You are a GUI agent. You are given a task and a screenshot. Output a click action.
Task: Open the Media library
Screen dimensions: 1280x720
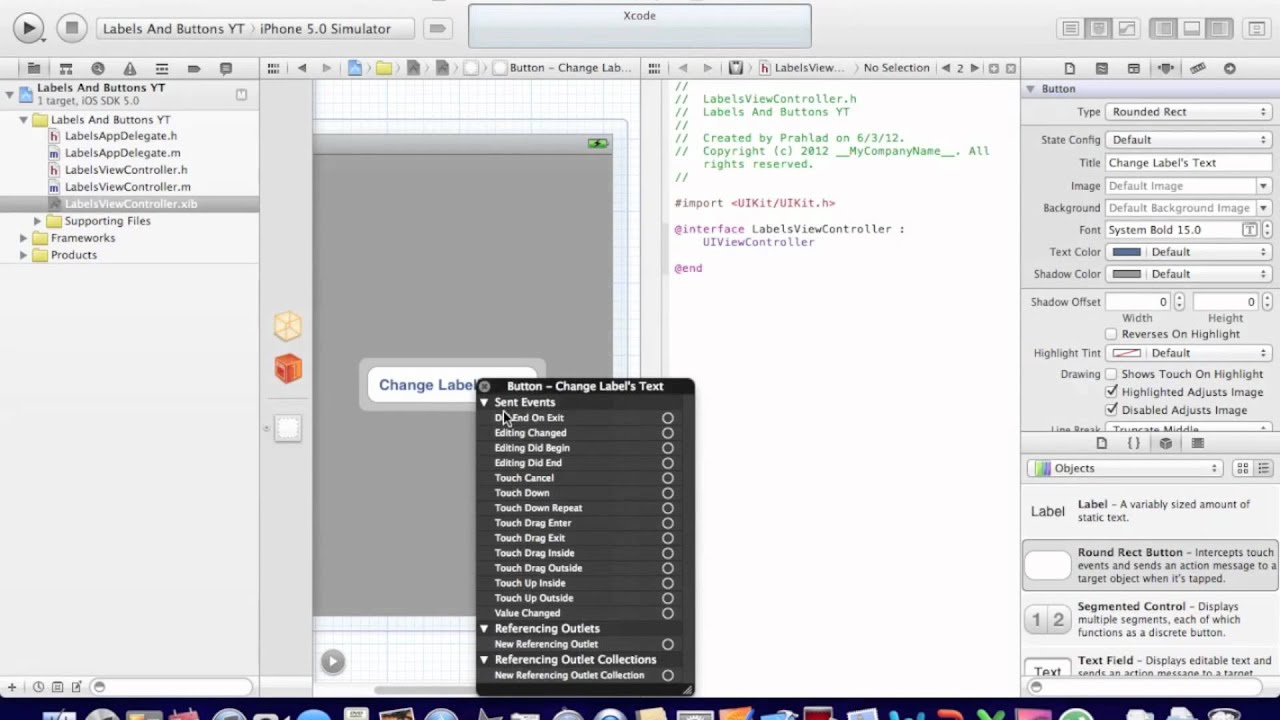(1198, 443)
